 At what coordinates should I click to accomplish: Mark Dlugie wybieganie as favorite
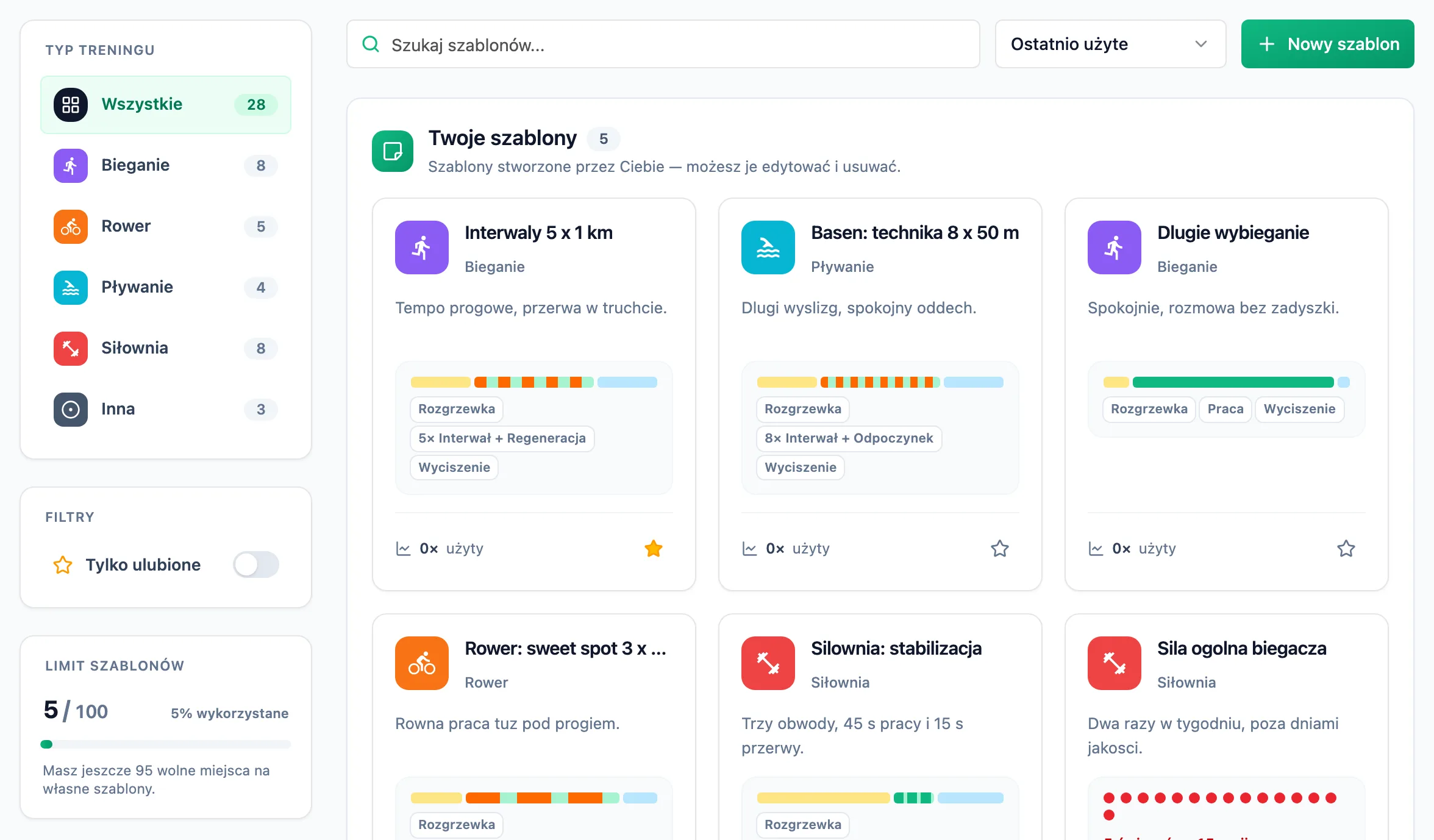(x=1346, y=549)
